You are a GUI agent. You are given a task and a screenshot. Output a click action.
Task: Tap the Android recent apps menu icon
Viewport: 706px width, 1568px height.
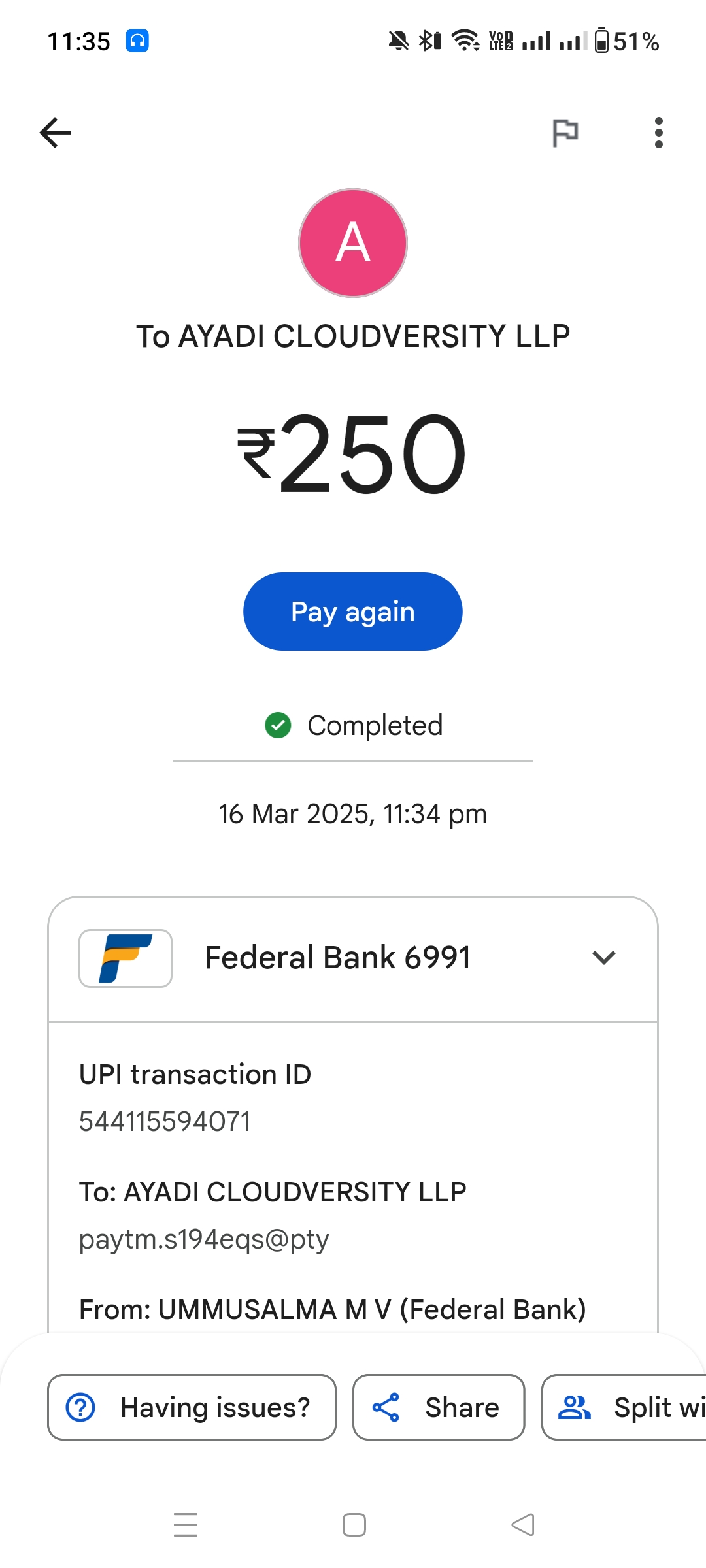pos(186,1525)
